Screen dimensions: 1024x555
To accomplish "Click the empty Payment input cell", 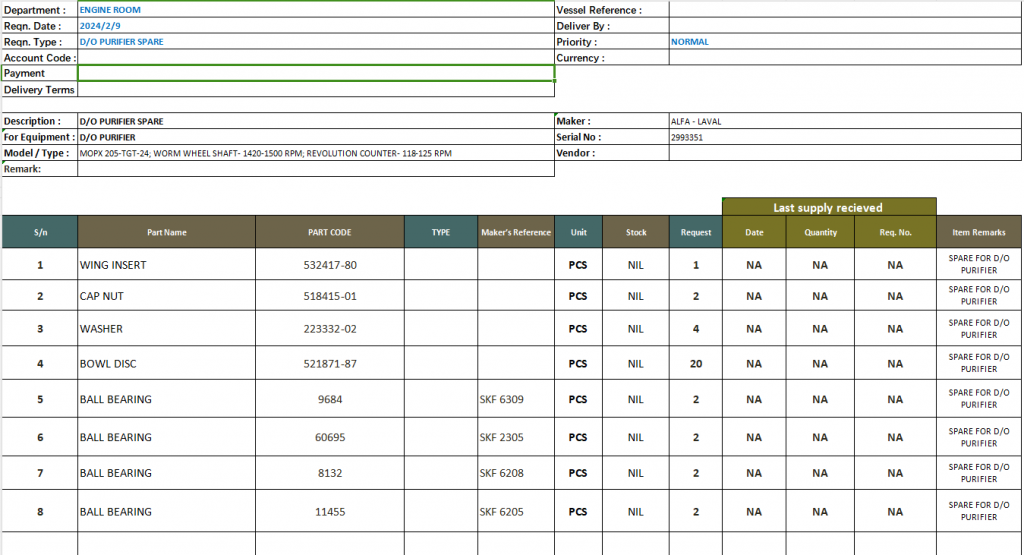I will click(315, 73).
